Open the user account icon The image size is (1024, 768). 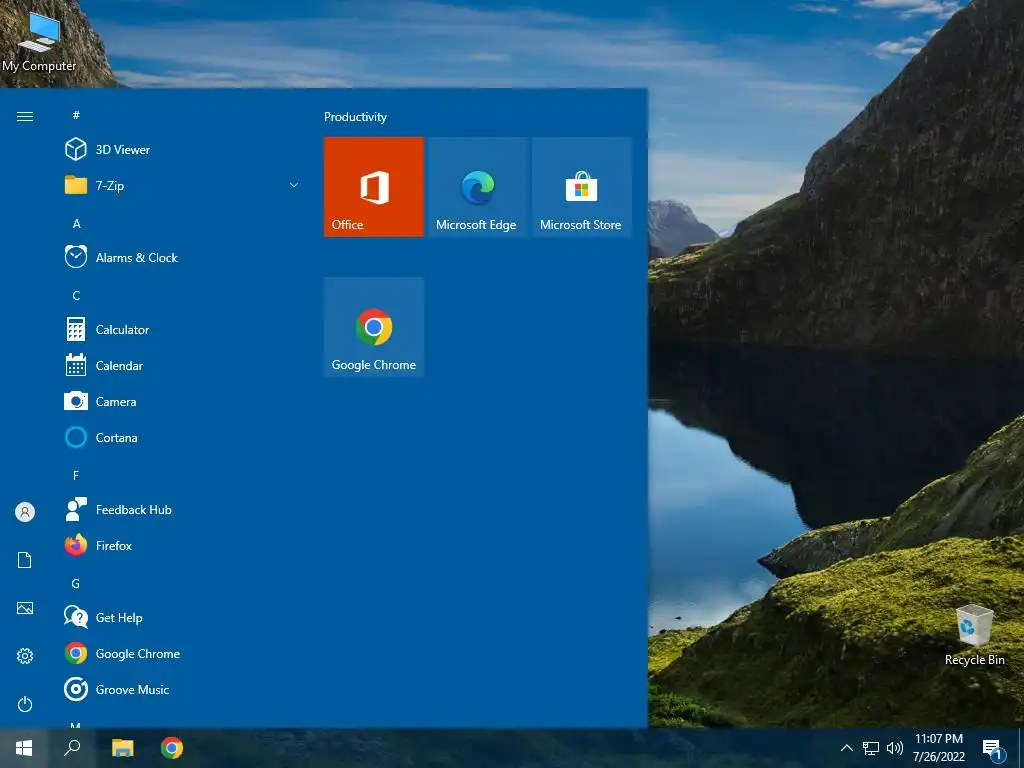25,512
